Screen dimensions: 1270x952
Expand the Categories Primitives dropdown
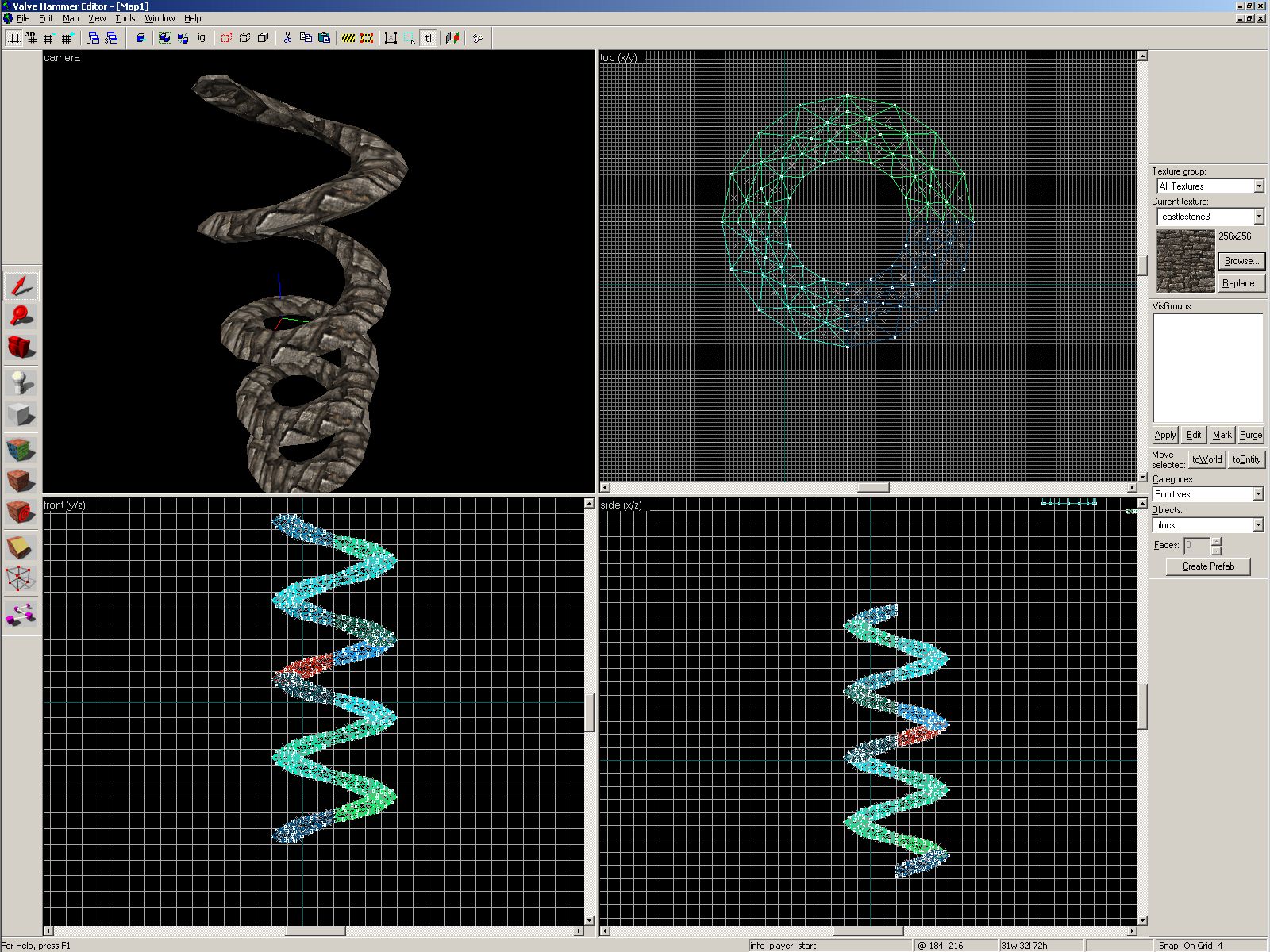(x=1258, y=494)
